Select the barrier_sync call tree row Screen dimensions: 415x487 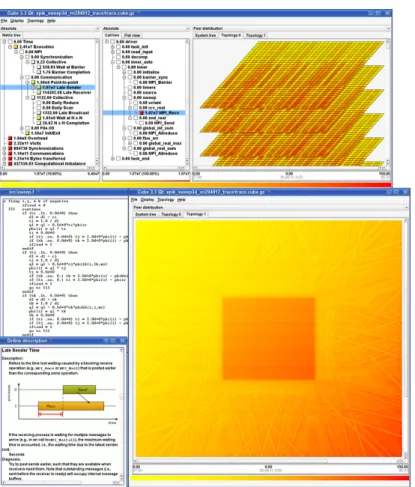150,77
